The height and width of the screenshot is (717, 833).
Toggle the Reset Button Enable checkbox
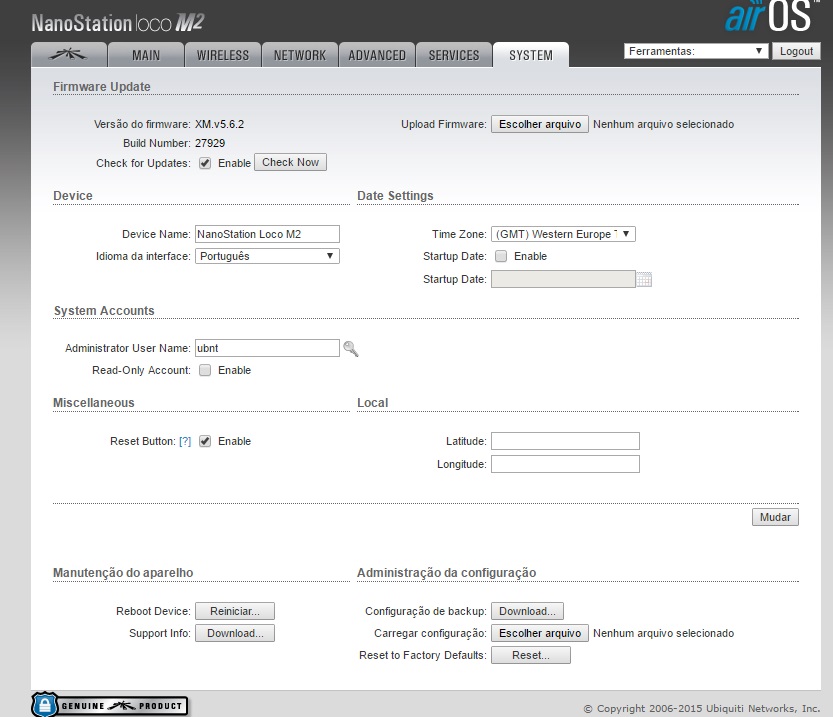pyautogui.click(x=205, y=441)
